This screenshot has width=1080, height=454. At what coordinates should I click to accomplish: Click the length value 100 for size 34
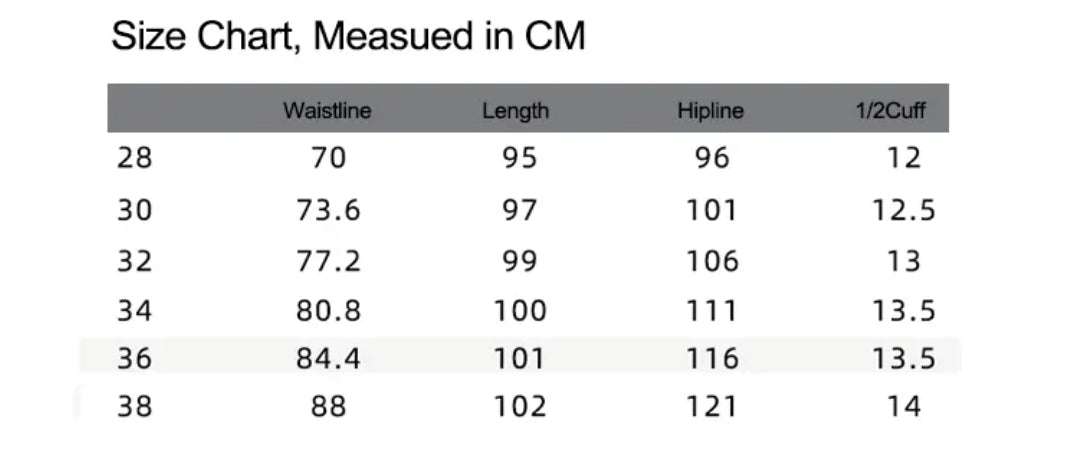click(520, 311)
